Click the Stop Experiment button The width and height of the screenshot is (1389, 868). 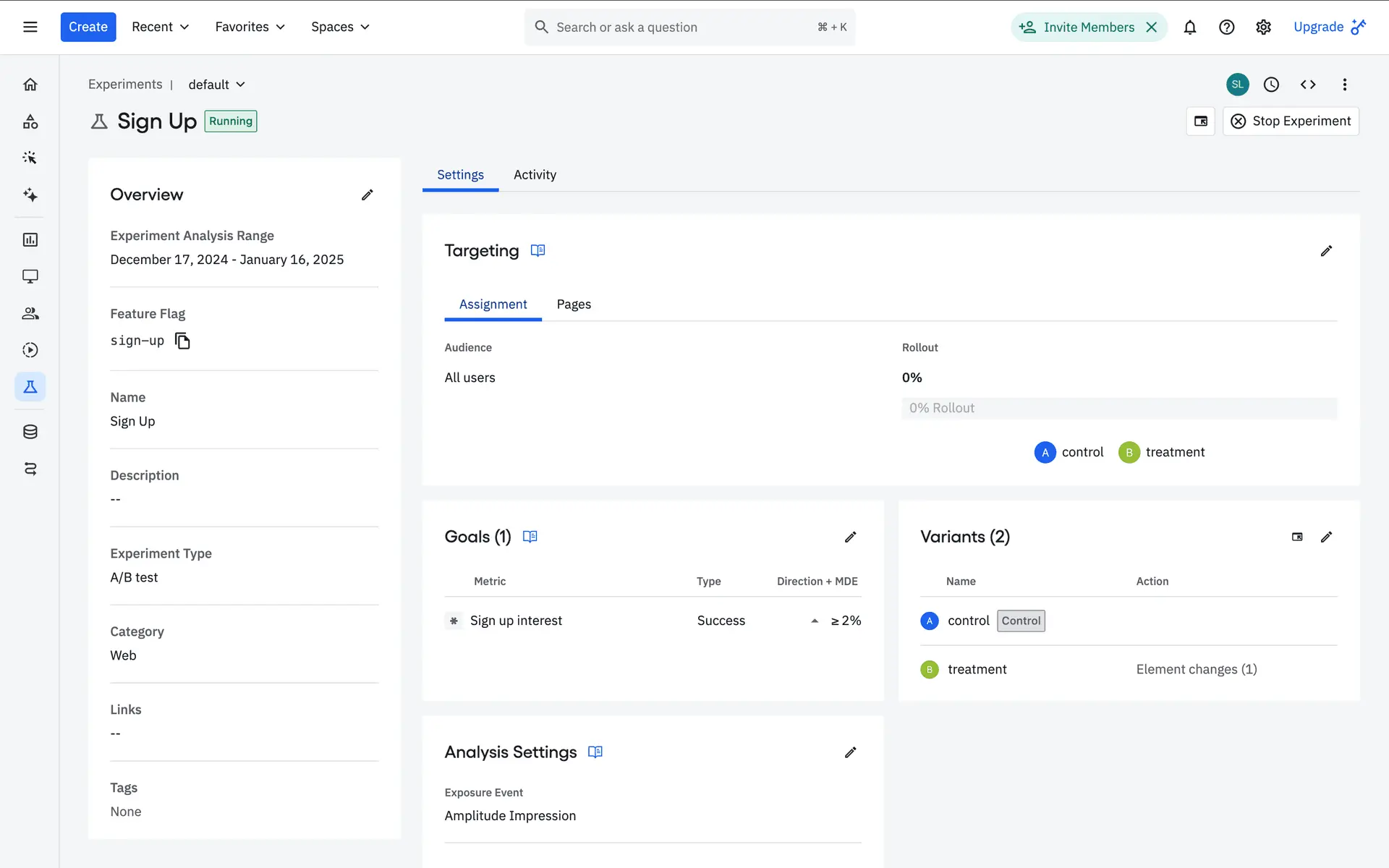[x=1291, y=121]
